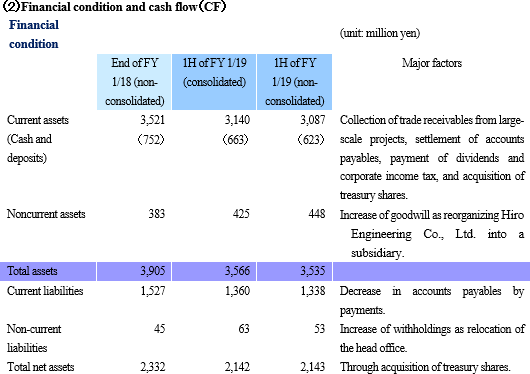The image size is (530, 374).
Task: Select the 'Total net assets' row label
Action: pos(41,367)
